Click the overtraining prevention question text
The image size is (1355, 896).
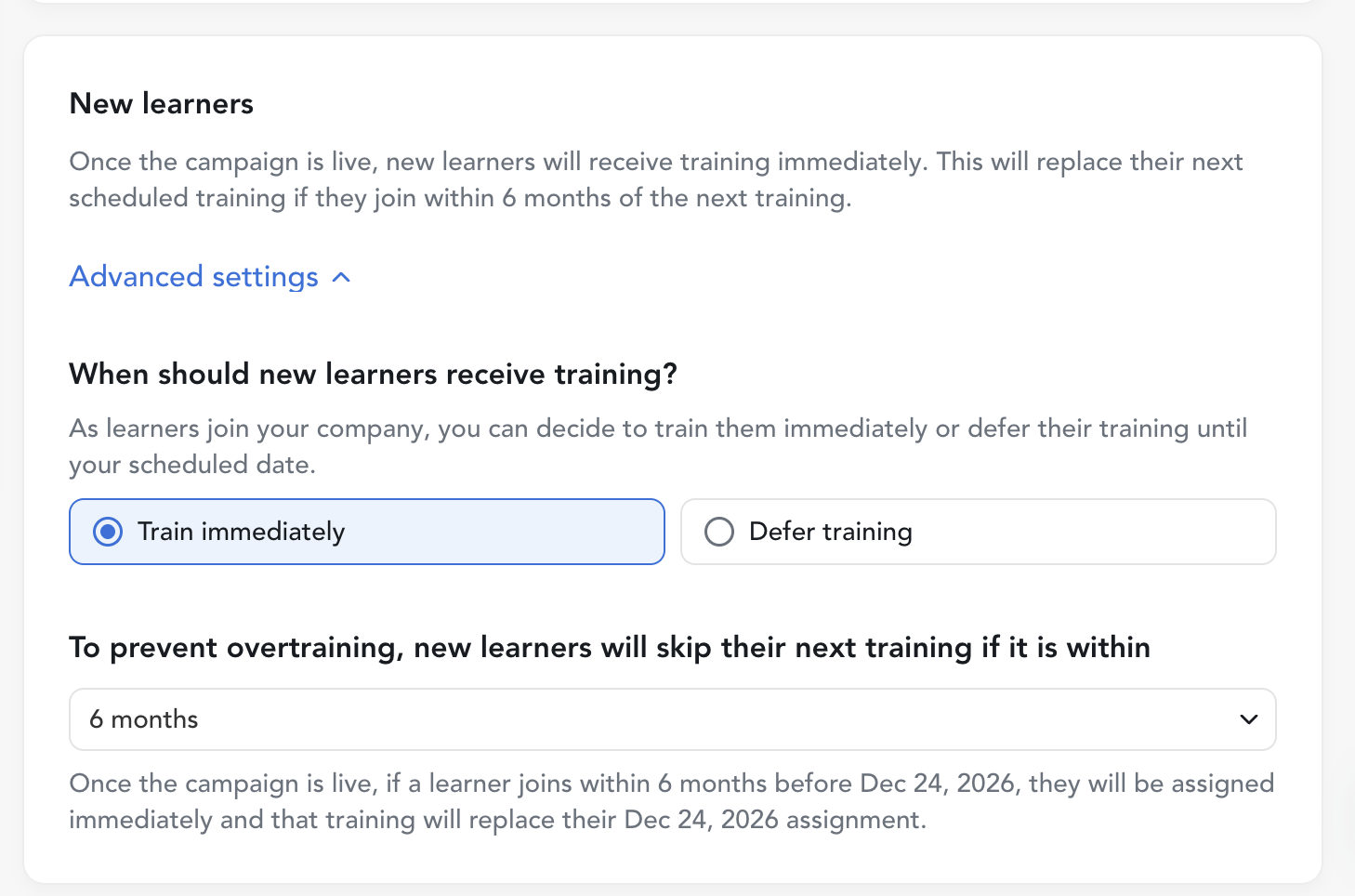pos(609,647)
